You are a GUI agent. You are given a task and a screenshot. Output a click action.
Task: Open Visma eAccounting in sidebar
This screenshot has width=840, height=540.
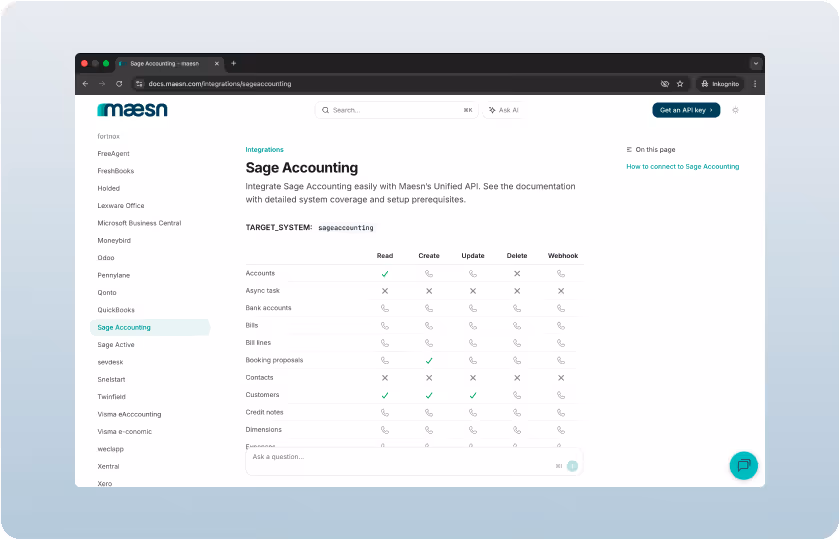point(129,414)
